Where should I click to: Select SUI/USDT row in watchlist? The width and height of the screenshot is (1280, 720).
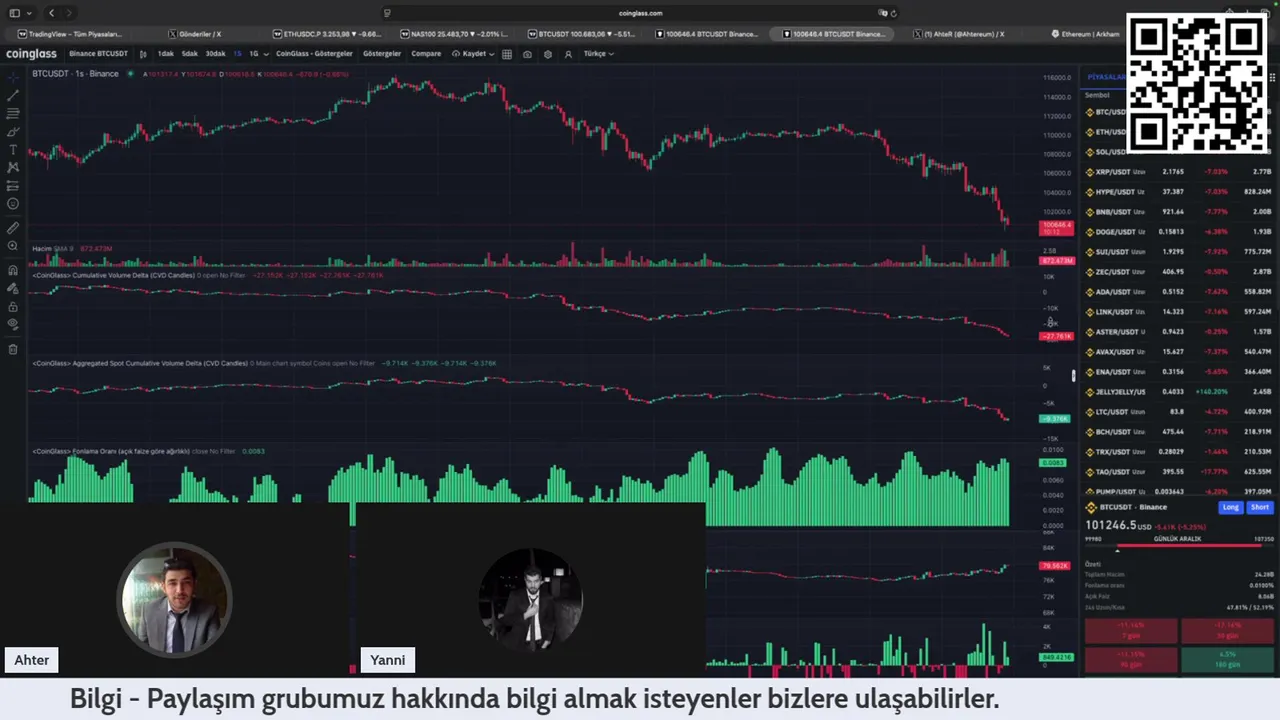pyautogui.click(x=1179, y=252)
